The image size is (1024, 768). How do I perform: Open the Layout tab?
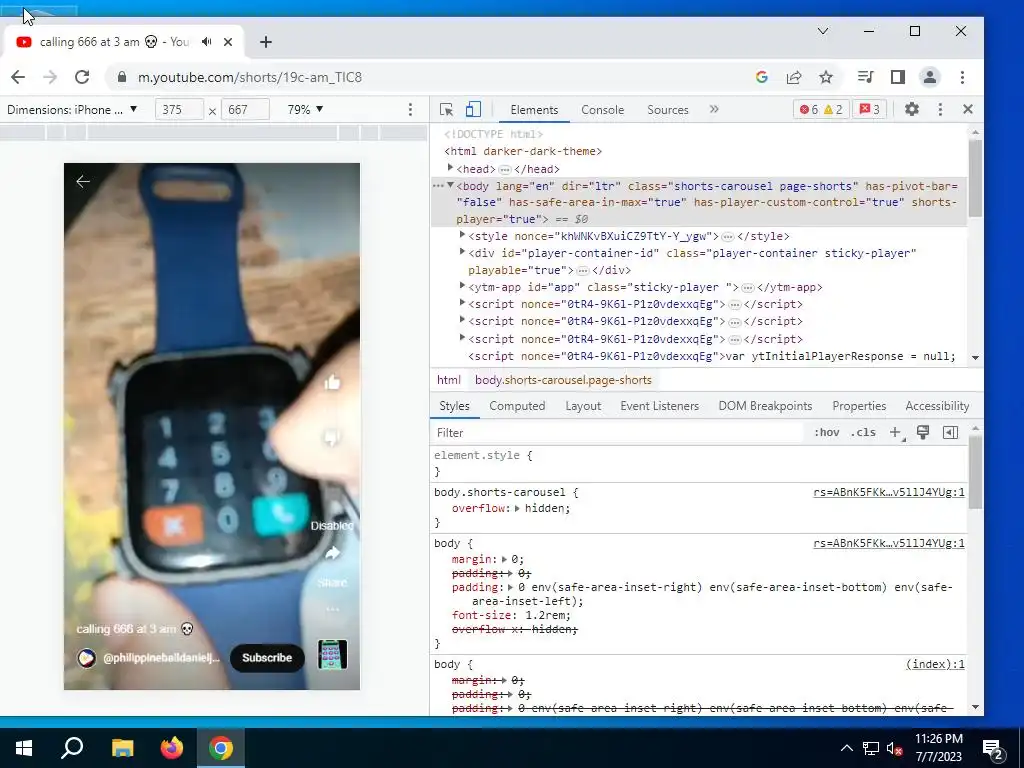(583, 406)
